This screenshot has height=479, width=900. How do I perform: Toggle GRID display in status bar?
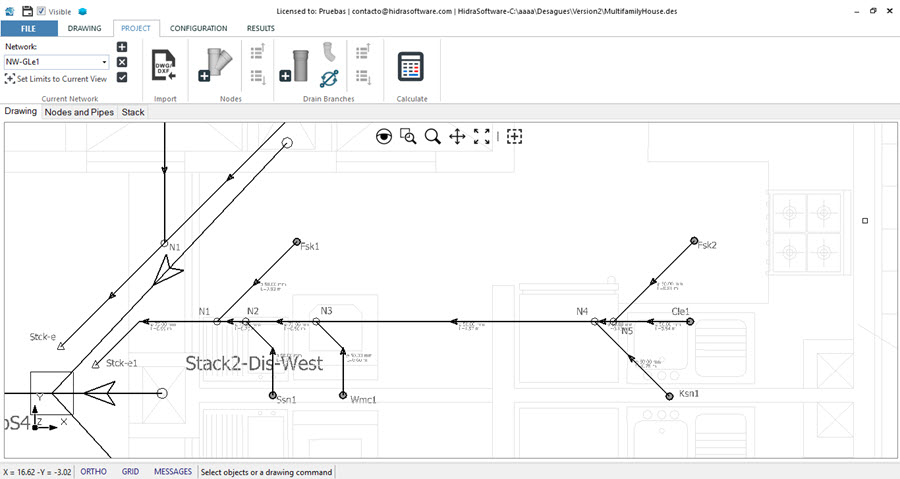pyautogui.click(x=130, y=471)
